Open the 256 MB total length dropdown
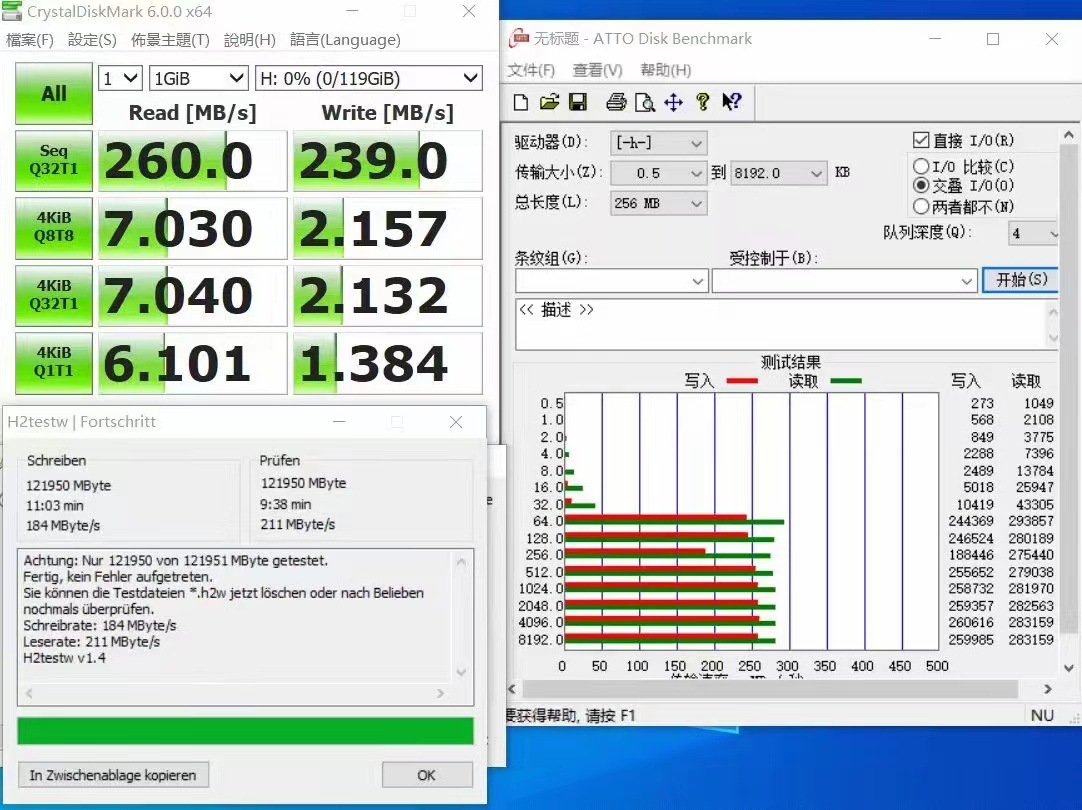Viewport: 1082px width, 810px height. [x=658, y=204]
